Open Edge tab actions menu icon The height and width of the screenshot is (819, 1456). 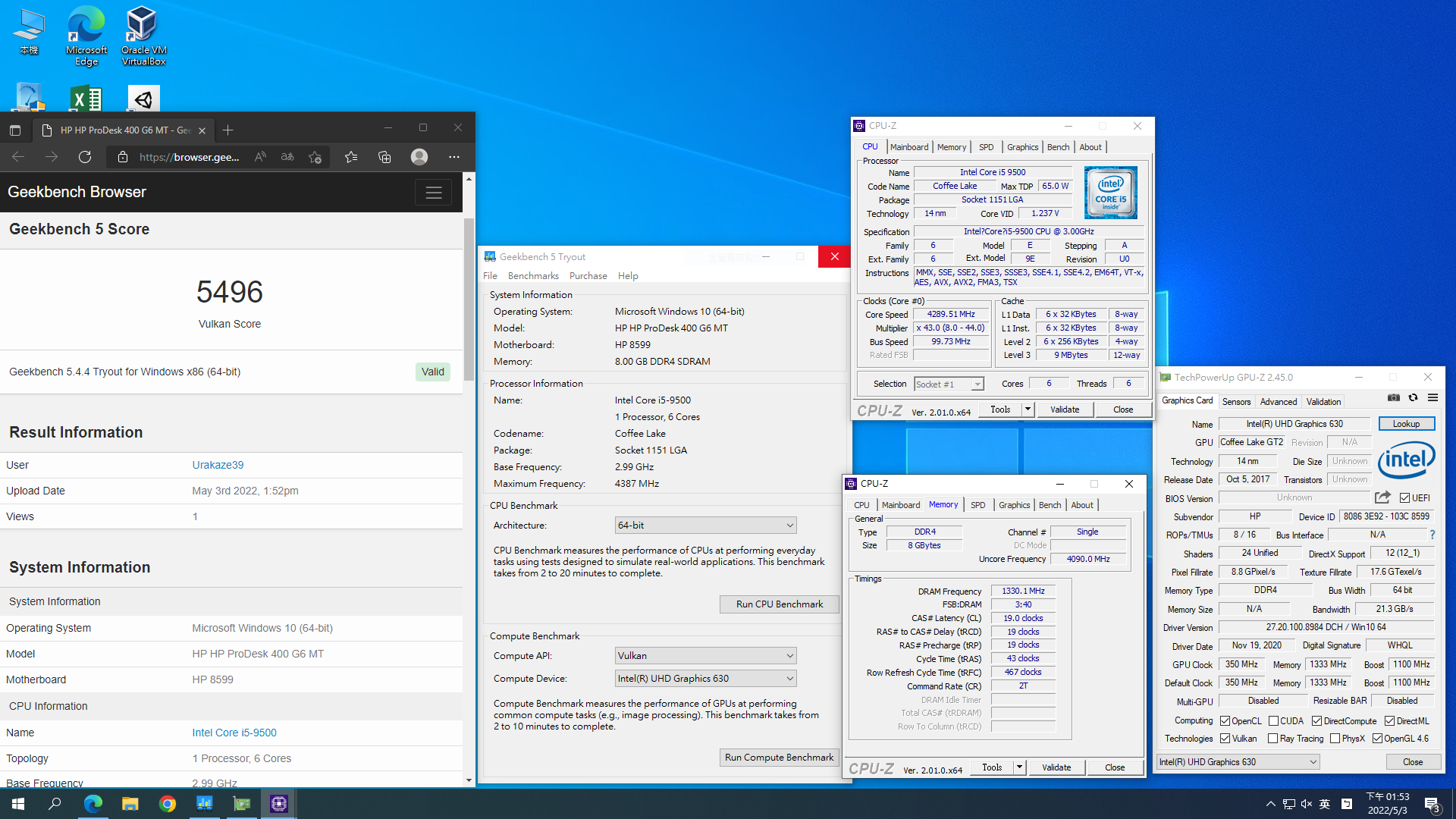point(15,130)
